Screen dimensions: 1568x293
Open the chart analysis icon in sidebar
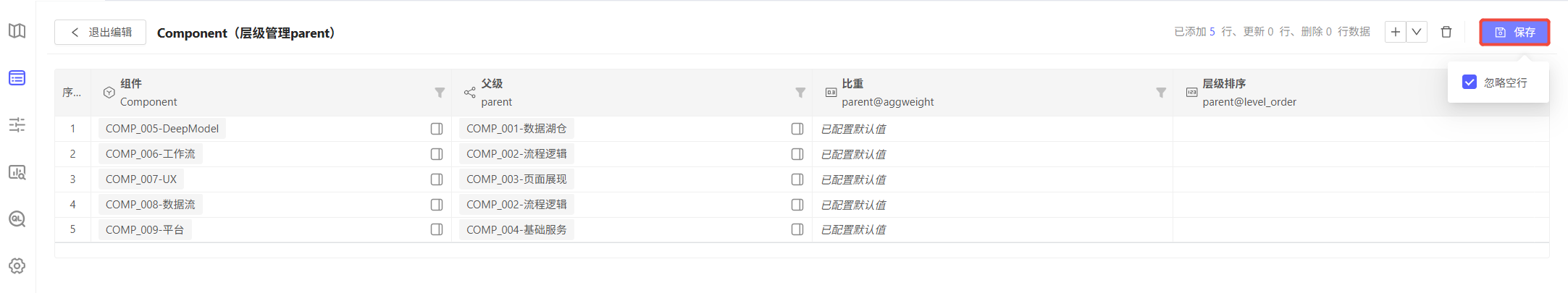point(17,172)
